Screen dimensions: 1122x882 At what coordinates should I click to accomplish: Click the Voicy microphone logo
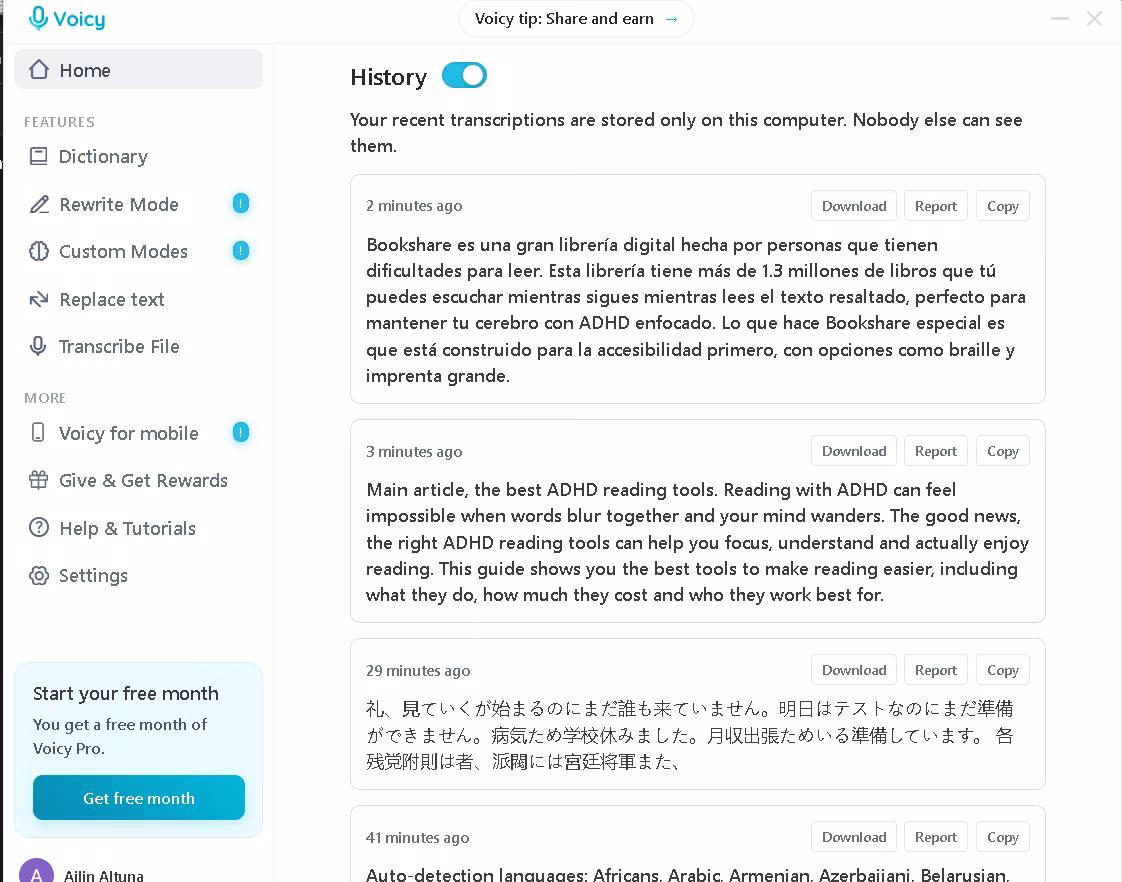tap(38, 18)
